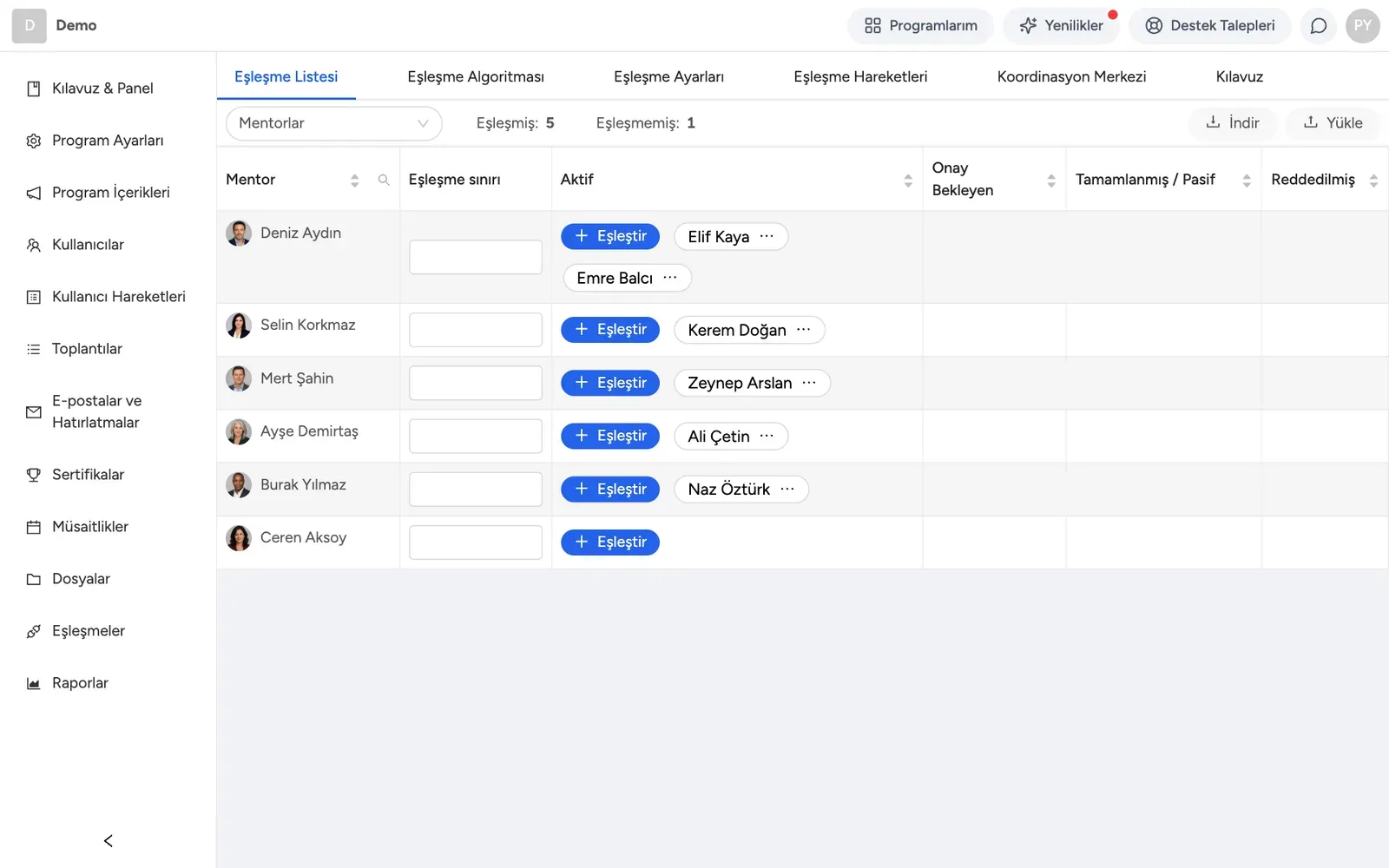Sort the Reddedilmiş column
Viewport: 1389px width, 868px height.
(1373, 180)
